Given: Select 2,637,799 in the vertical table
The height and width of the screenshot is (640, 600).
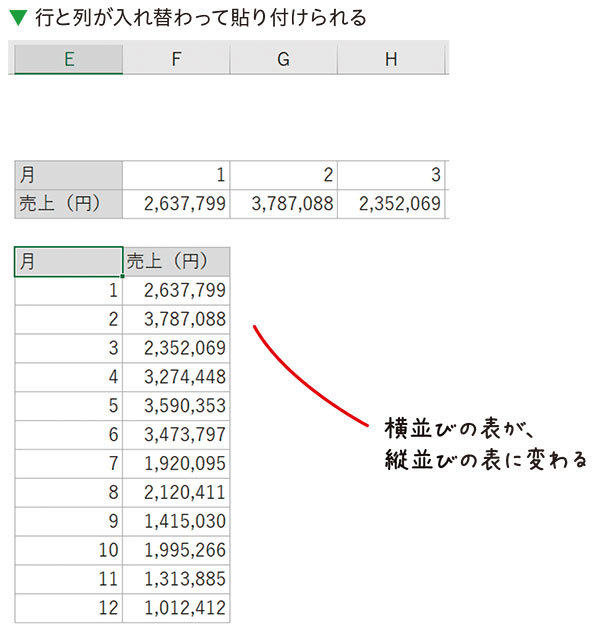Looking at the screenshot, I should pyautogui.click(x=176, y=291).
